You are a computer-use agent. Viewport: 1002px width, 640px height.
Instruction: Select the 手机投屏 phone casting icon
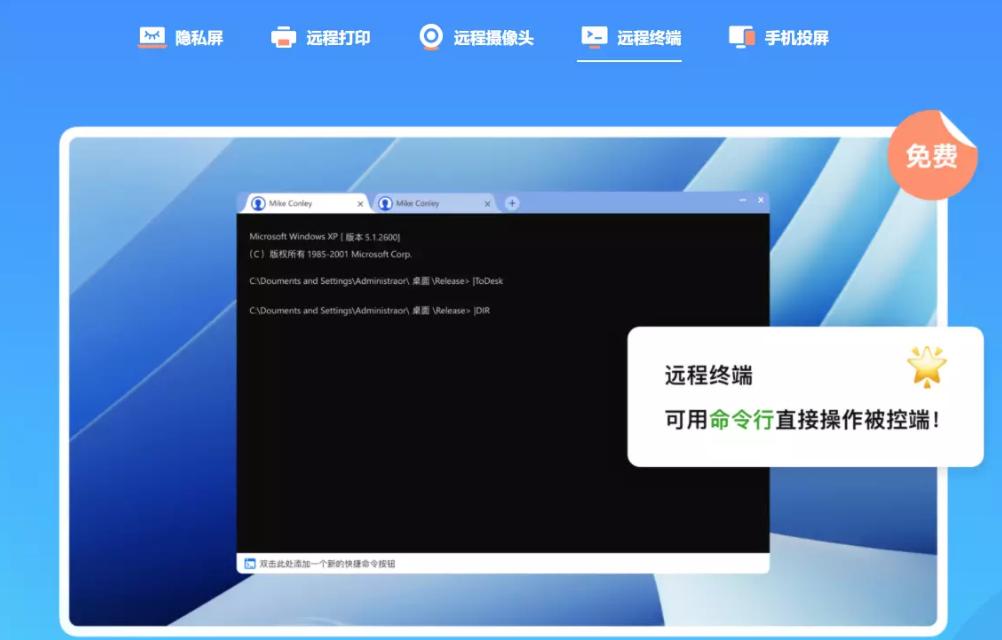click(741, 36)
